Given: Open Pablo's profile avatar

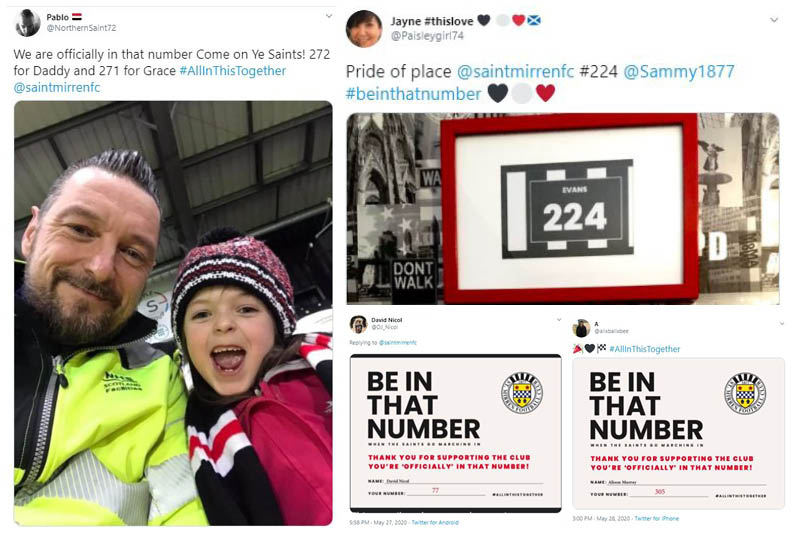Looking at the screenshot, I should click(28, 23).
